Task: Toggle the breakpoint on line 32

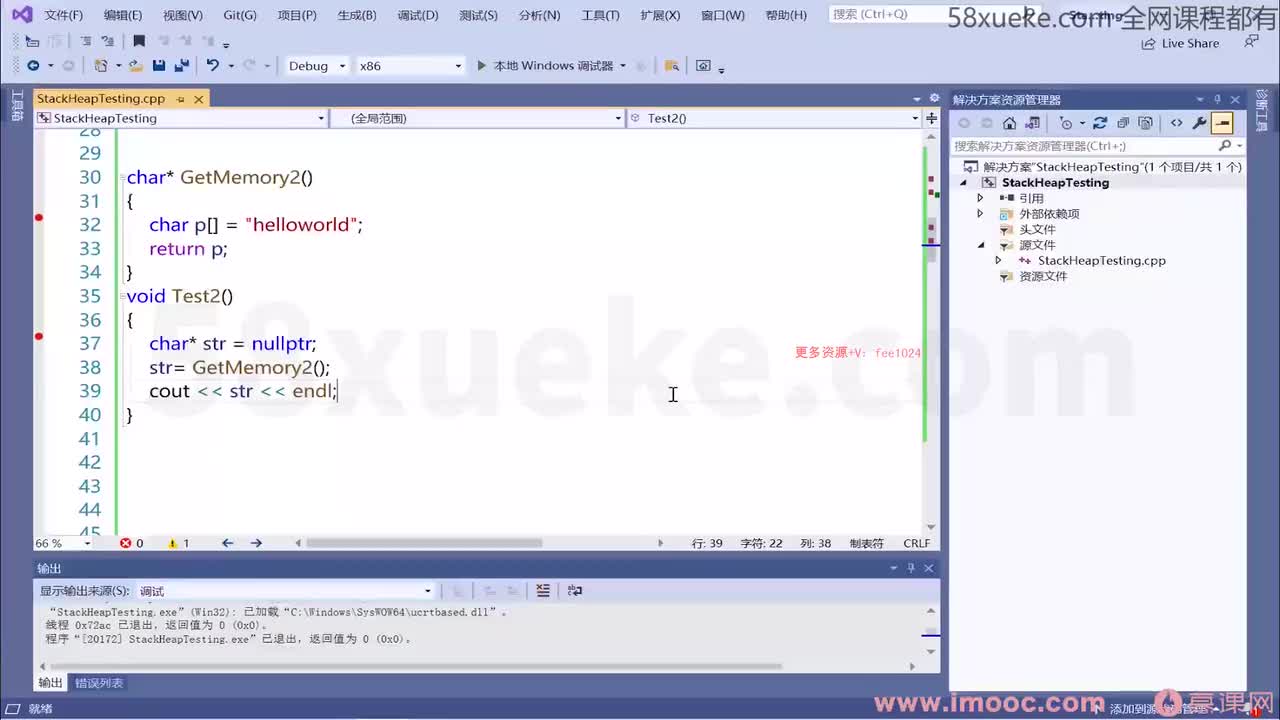Action: coord(39,217)
